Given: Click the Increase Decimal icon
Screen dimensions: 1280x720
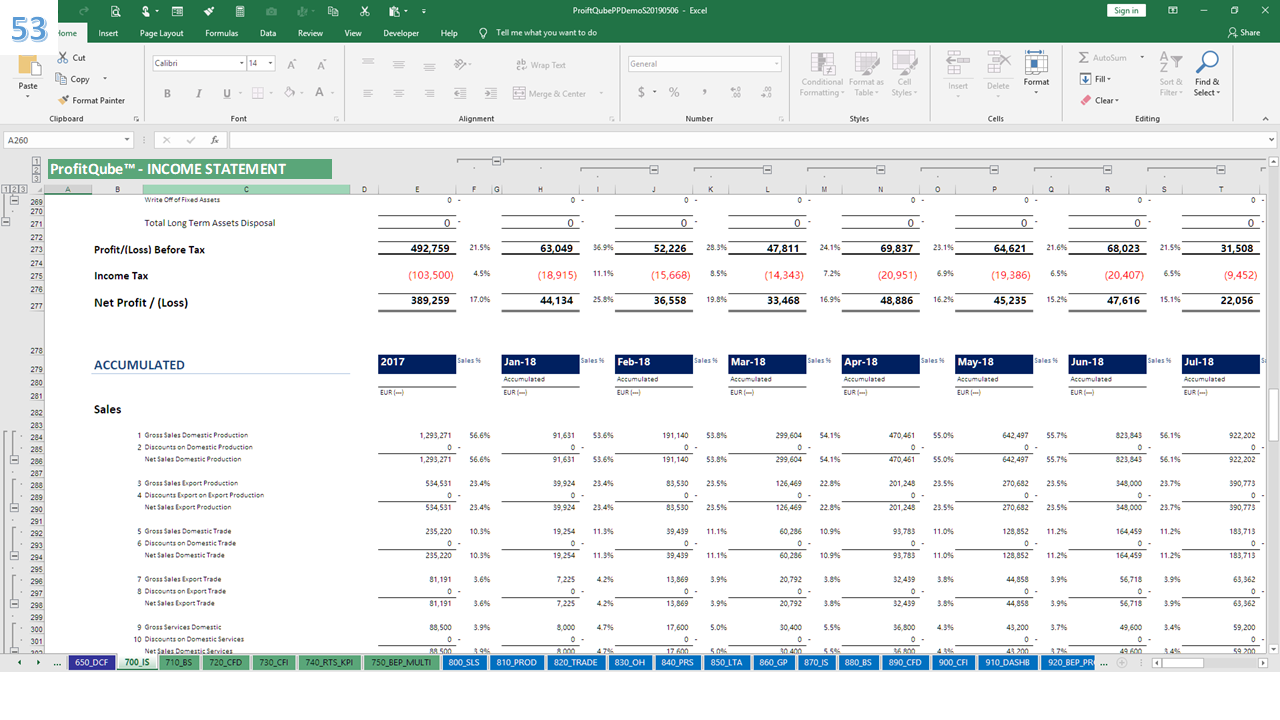Looking at the screenshot, I should 733,93.
